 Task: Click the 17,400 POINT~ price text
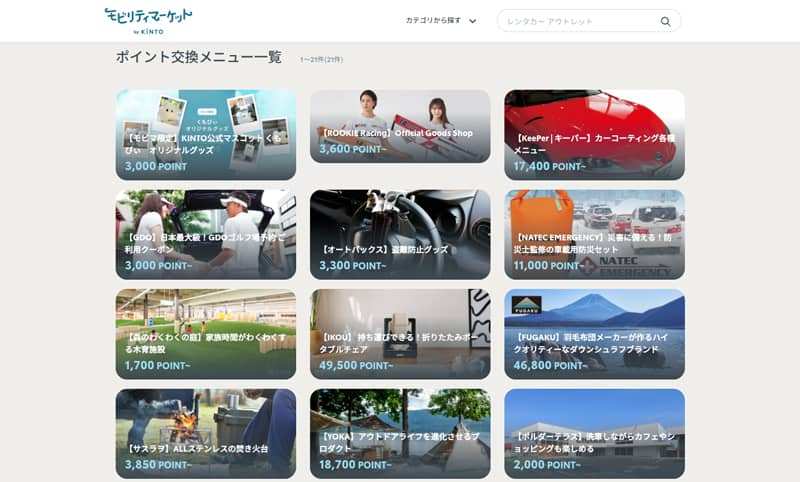click(549, 166)
